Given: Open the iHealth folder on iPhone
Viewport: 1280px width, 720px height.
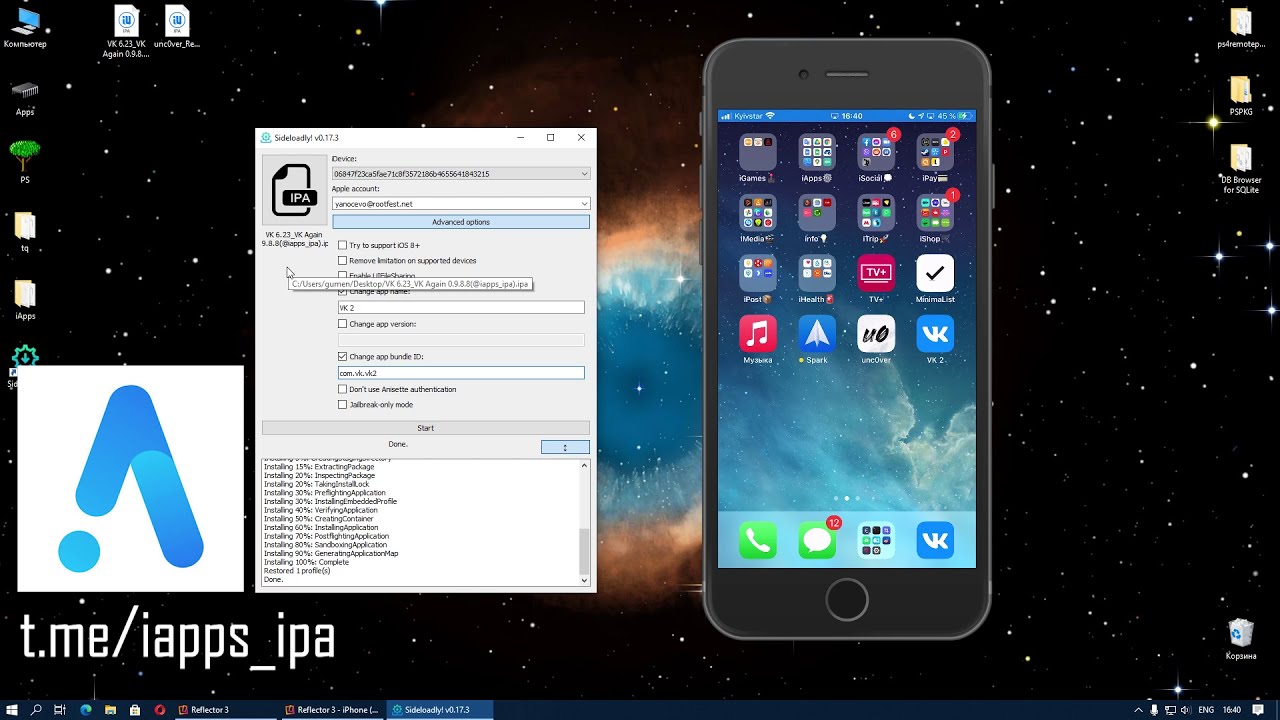Looking at the screenshot, I should pos(817,273).
